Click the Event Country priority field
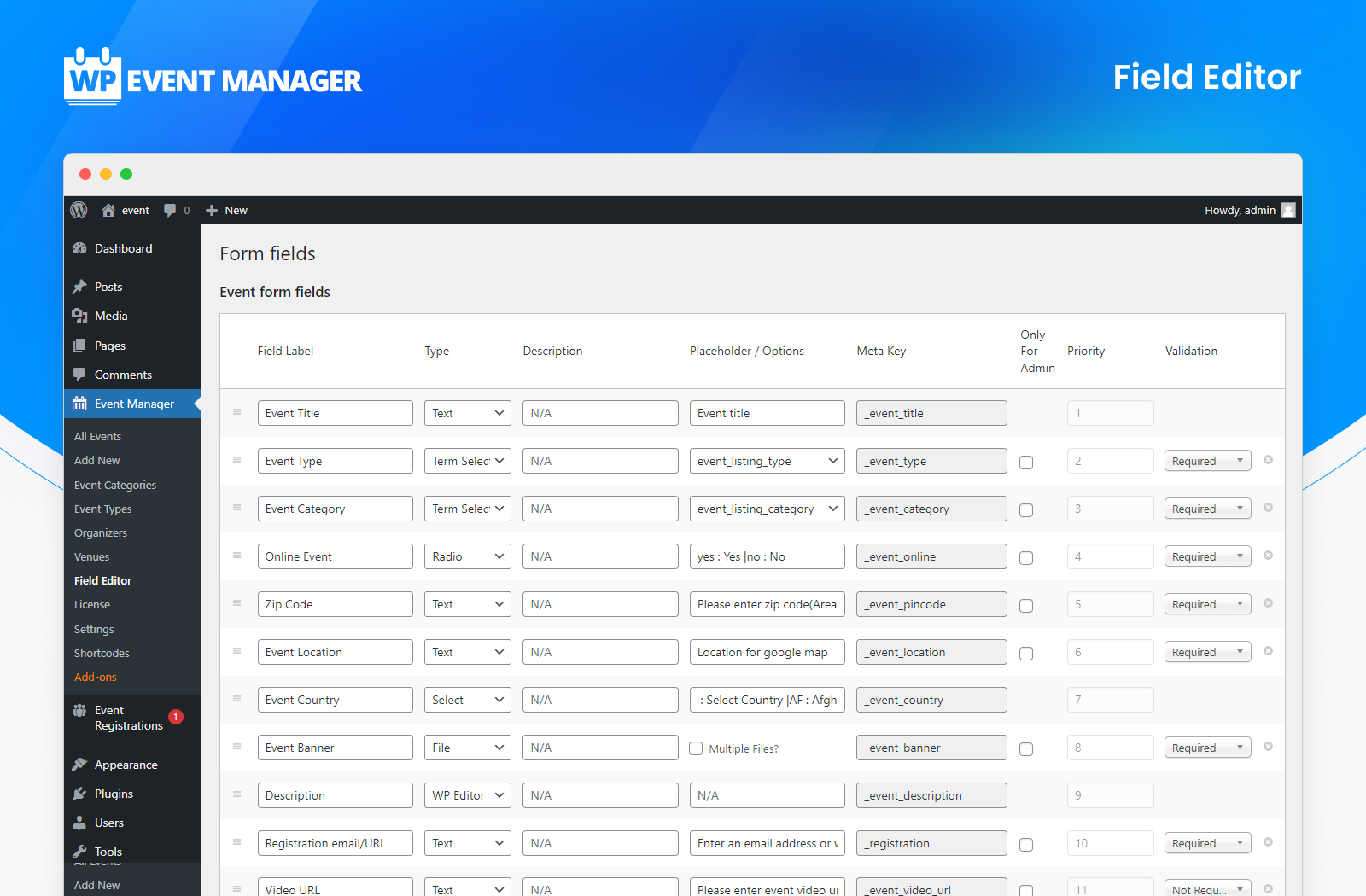Viewport: 1366px width, 896px height. [x=1111, y=700]
